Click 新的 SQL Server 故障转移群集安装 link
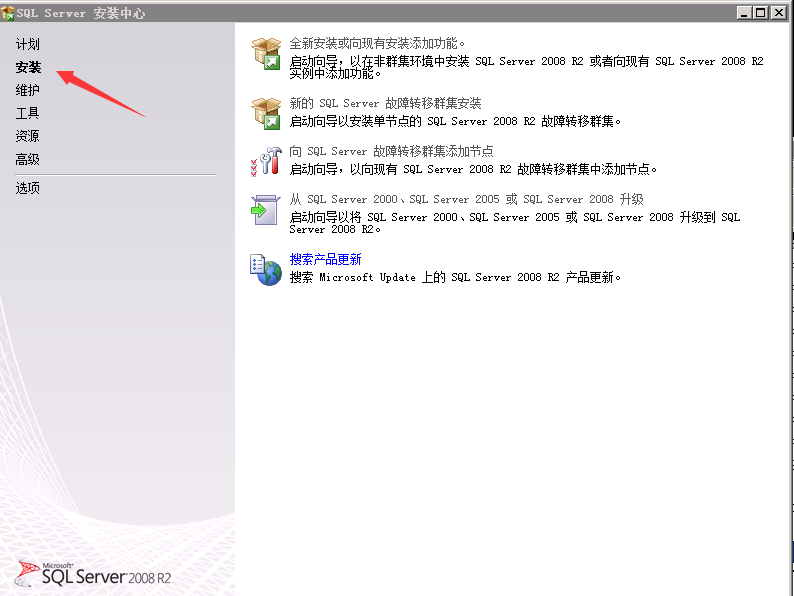The image size is (794, 596). point(385,103)
